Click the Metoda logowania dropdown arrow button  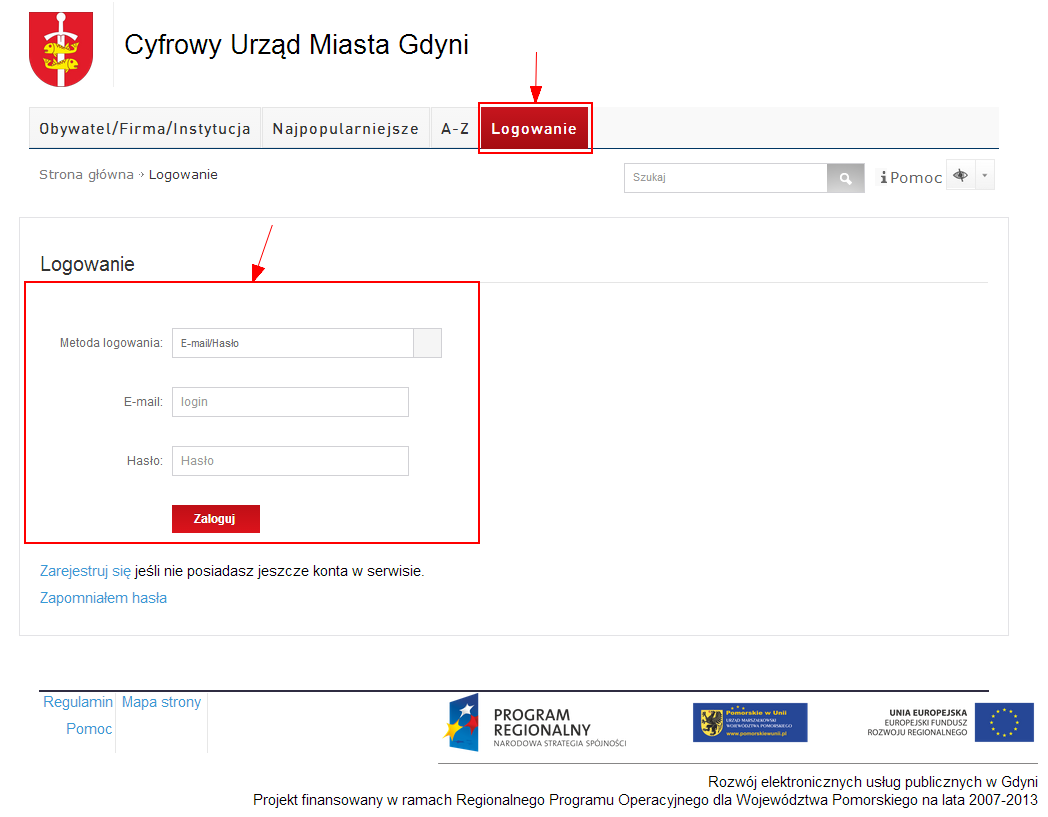tap(427, 343)
